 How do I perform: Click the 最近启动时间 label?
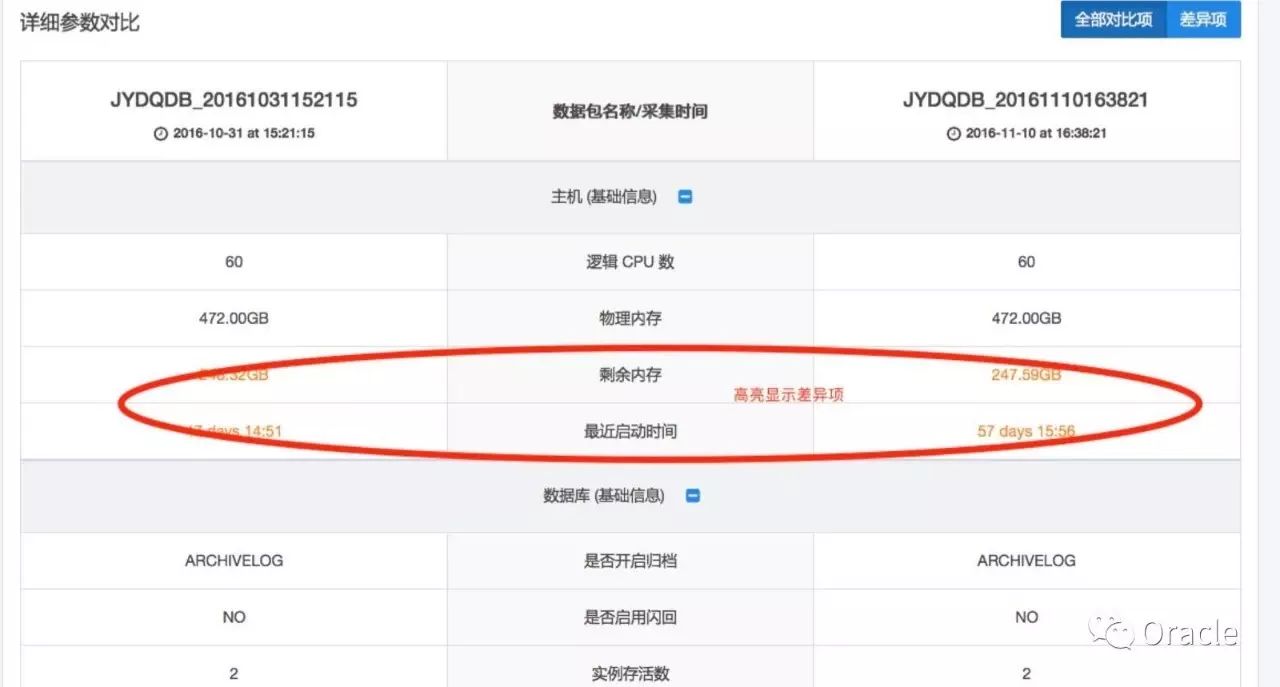click(630, 432)
